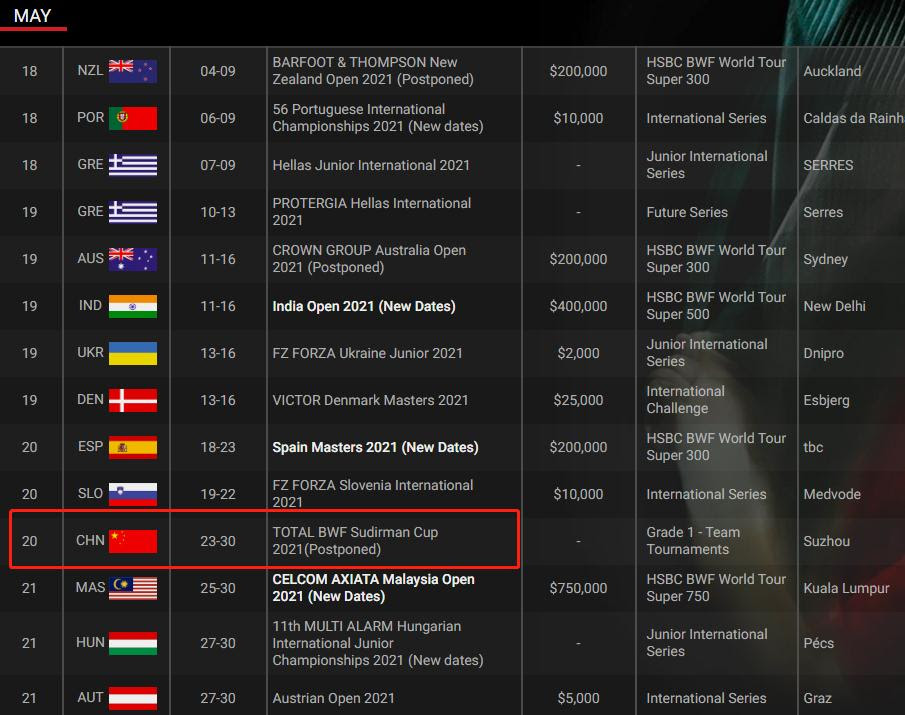905x715 pixels.
Task: Select the UKR country code
Action: pos(91,353)
